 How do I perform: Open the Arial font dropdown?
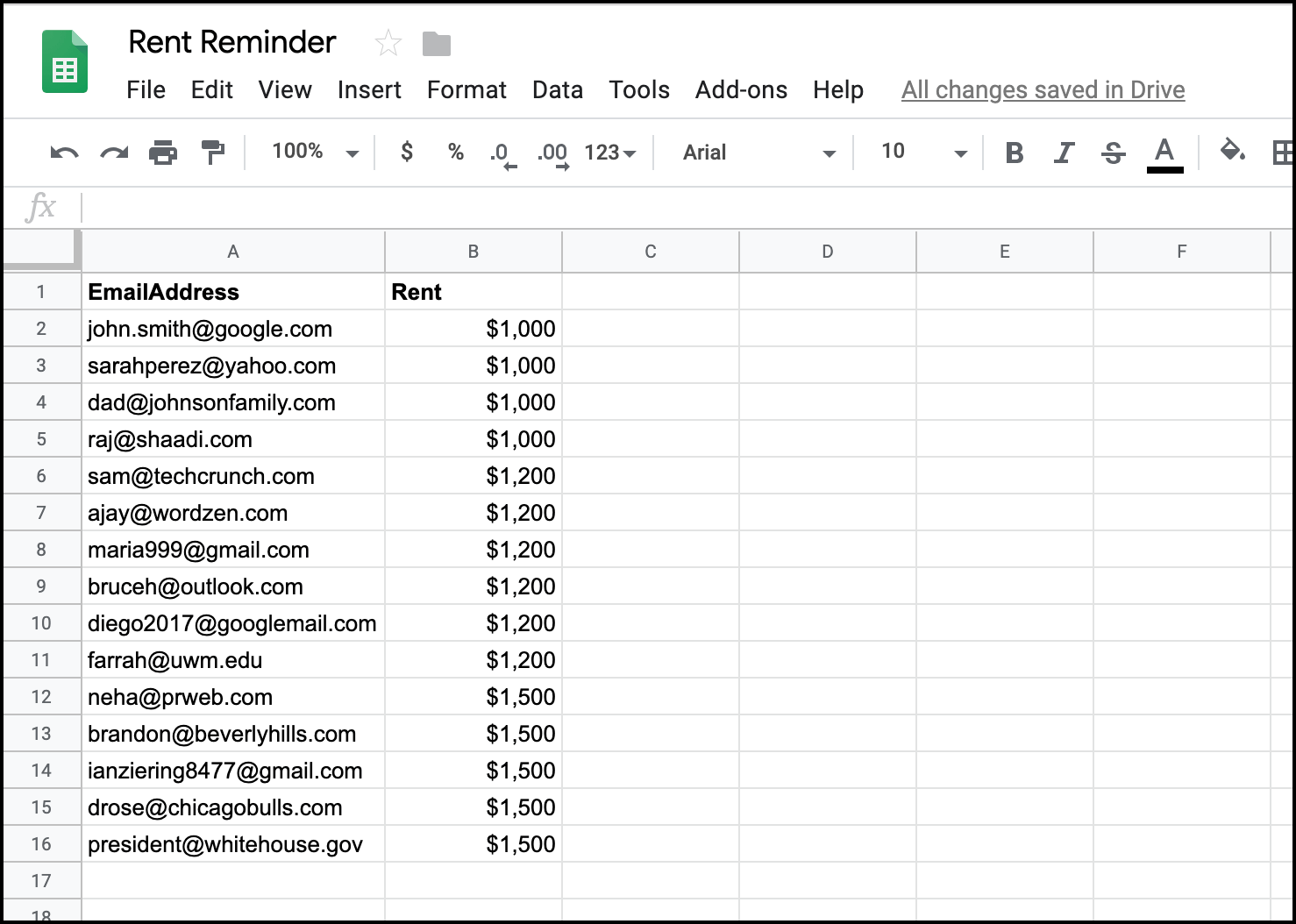coord(759,153)
